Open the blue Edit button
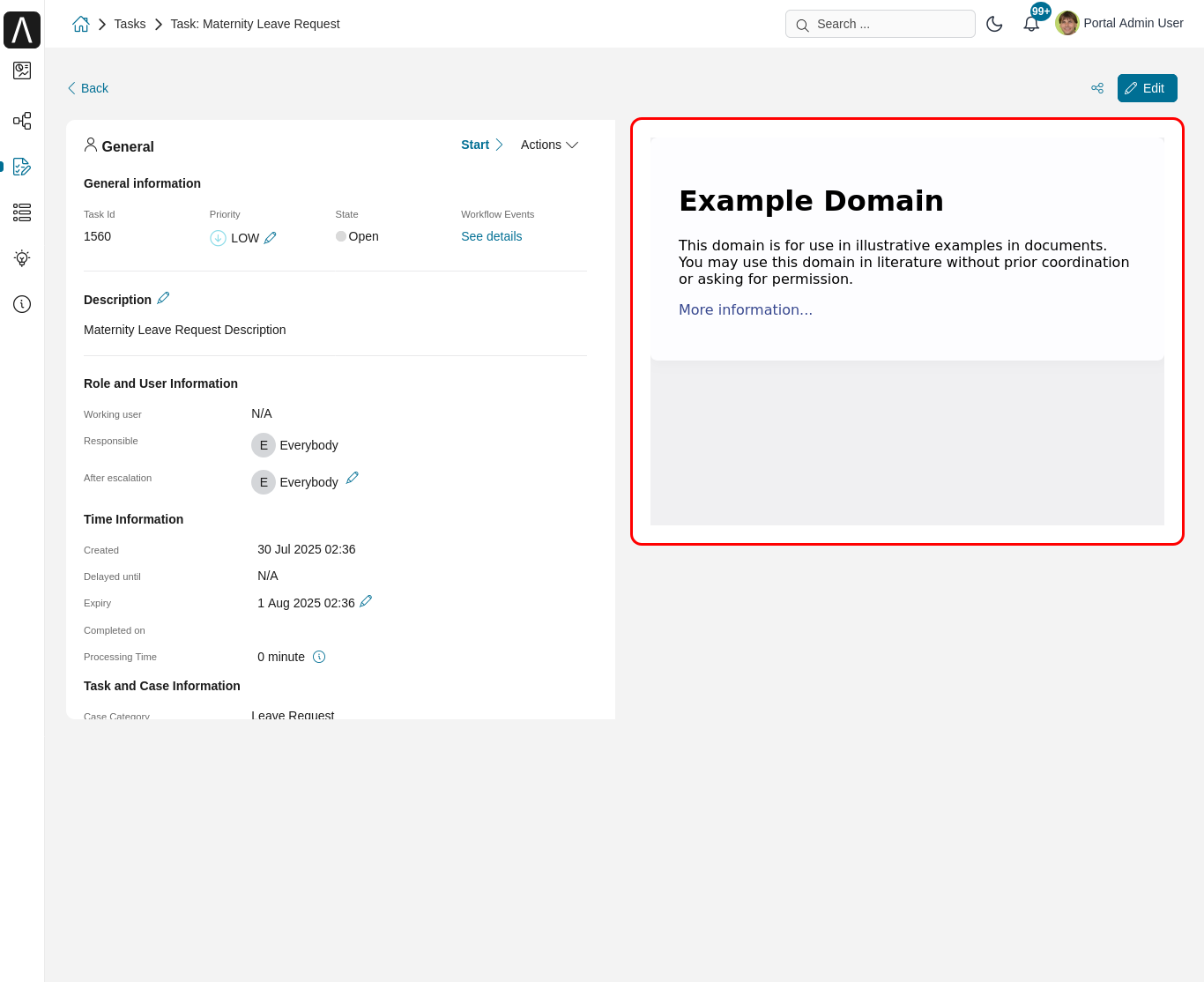 1147,88
